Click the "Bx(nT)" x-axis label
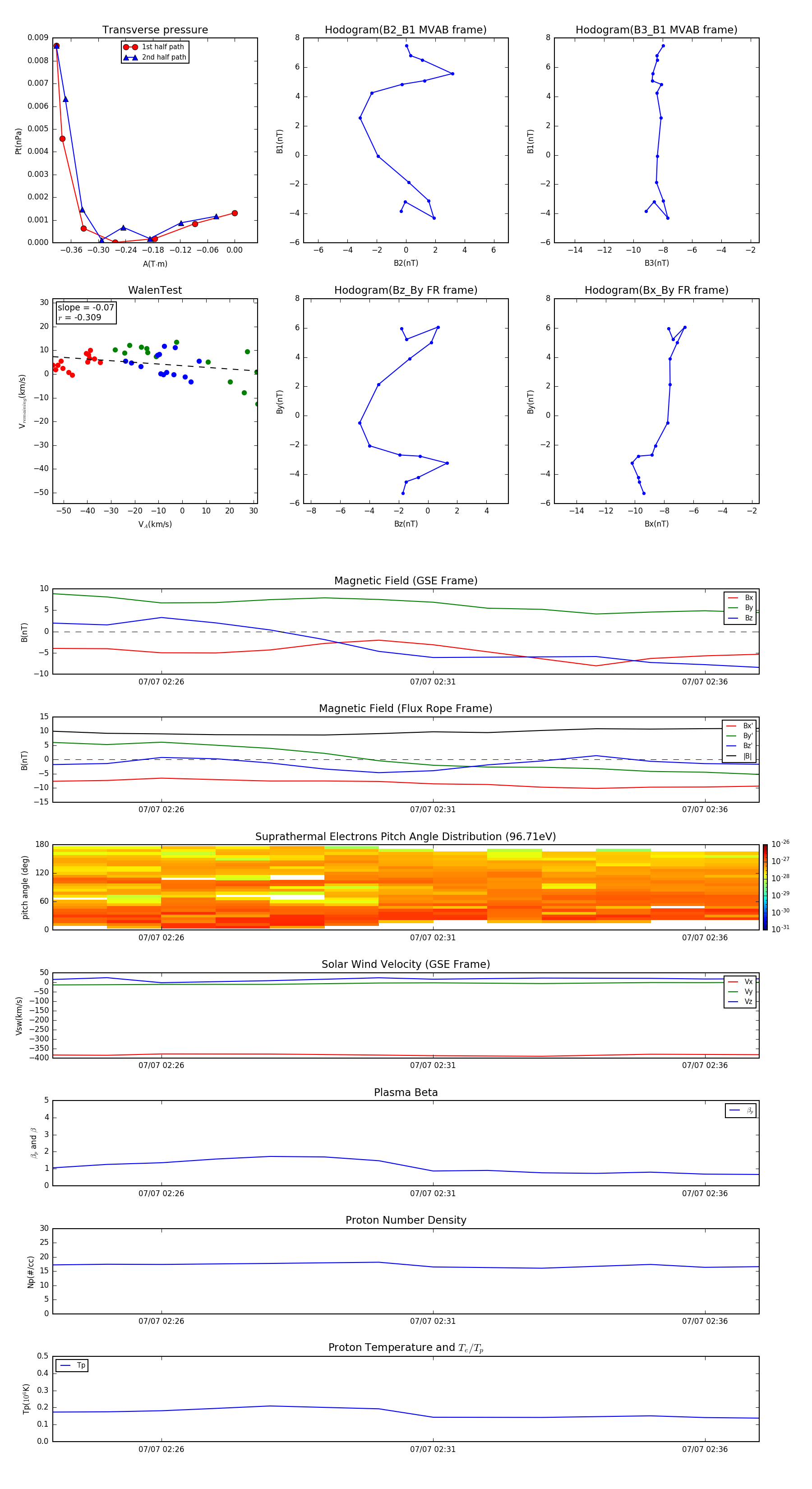Screen dimensions: 812x1489 (656, 524)
